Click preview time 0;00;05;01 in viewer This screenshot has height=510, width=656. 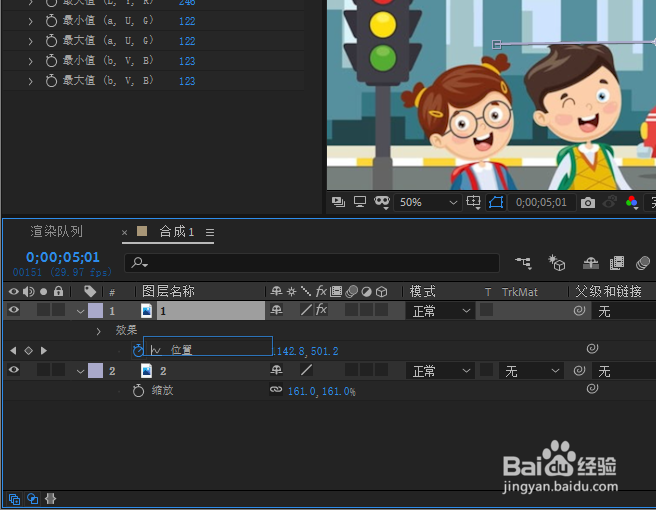[541, 202]
